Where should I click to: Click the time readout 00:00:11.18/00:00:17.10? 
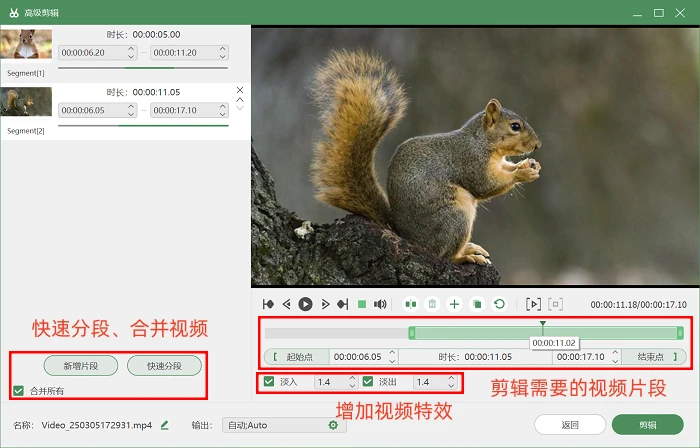pos(638,304)
